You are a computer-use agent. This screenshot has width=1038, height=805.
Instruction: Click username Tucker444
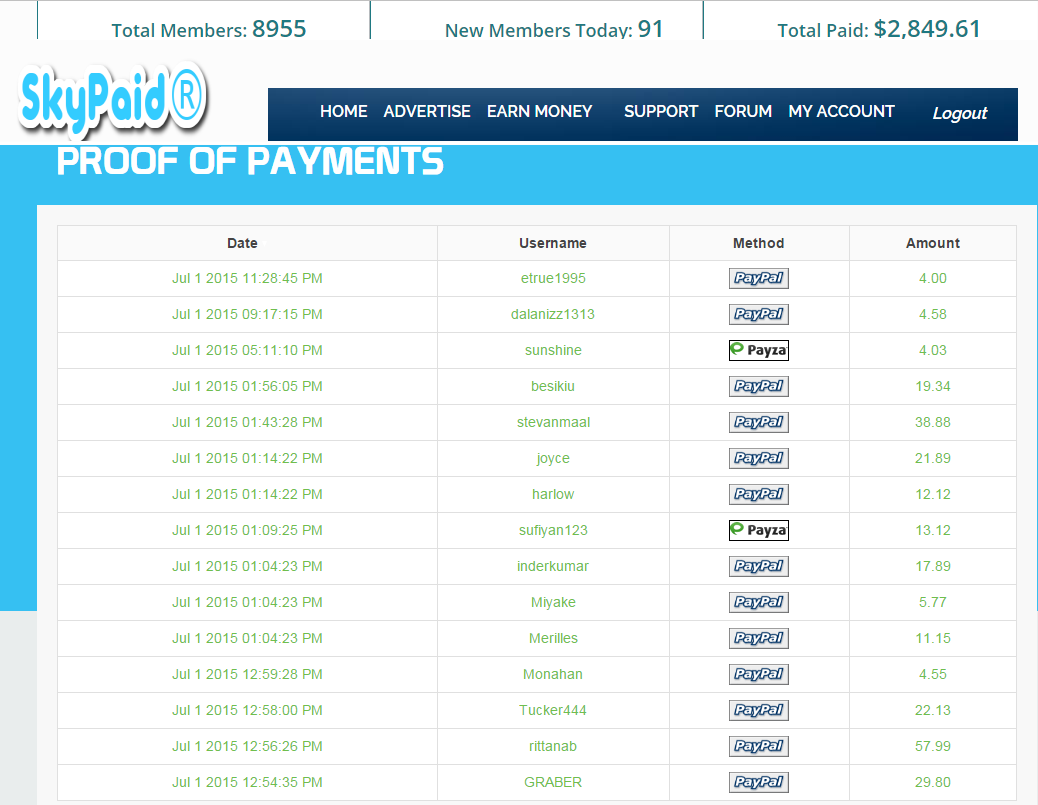553,710
